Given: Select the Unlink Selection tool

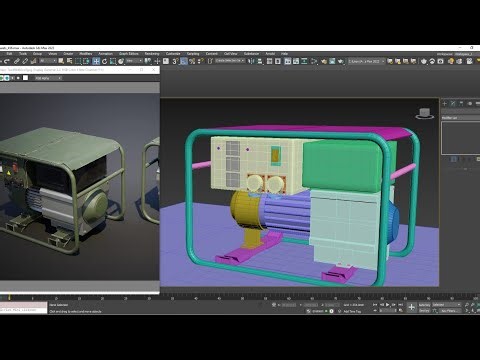Looking at the screenshot, I should click(x=25, y=61).
